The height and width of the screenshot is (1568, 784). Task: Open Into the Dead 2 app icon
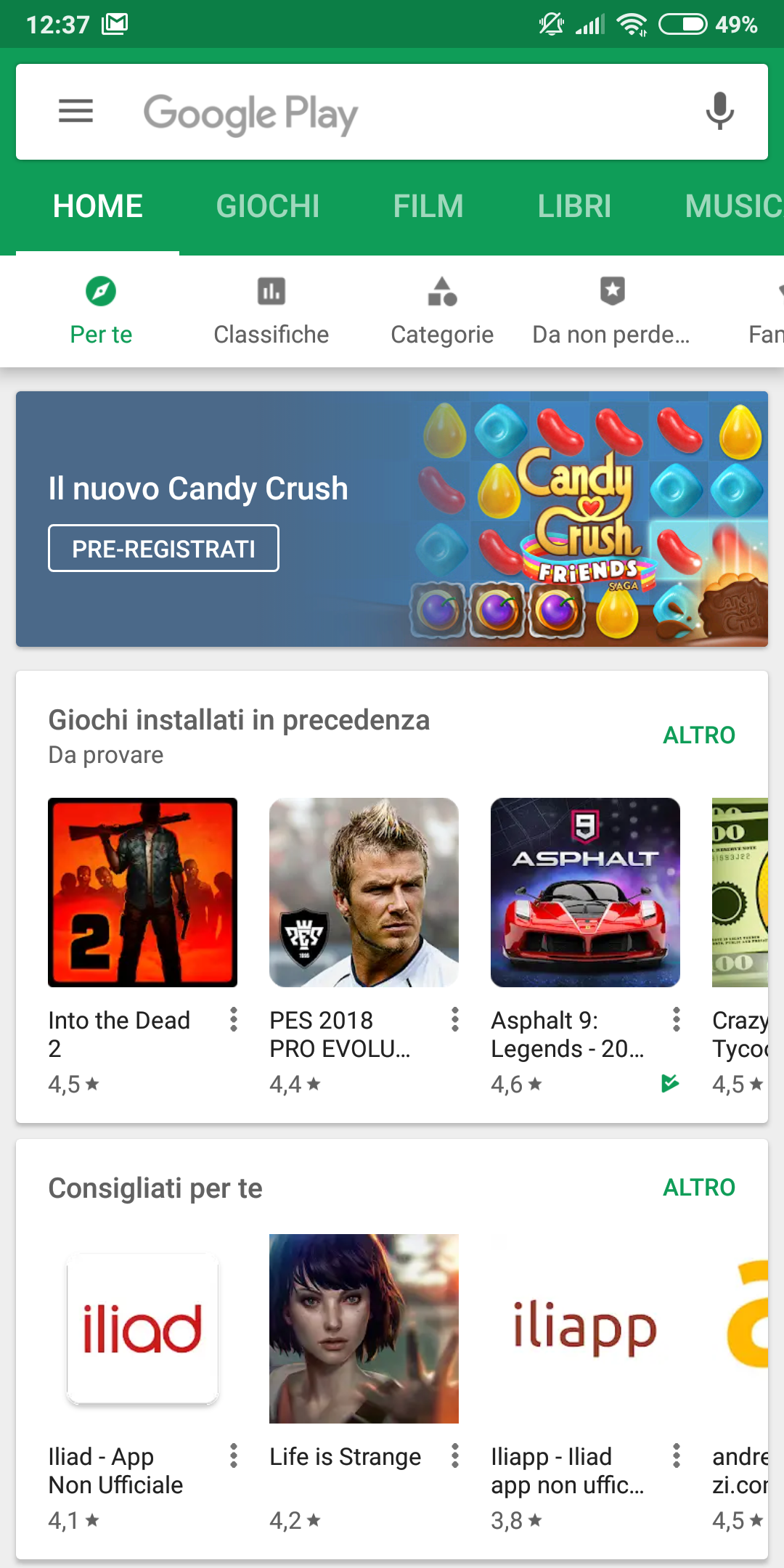(x=143, y=892)
